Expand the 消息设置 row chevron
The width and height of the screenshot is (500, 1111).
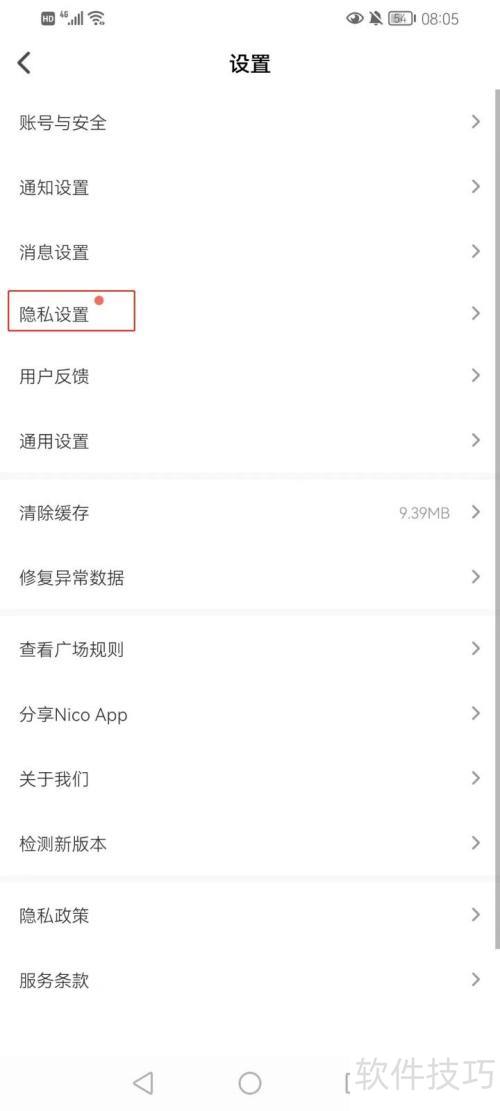tap(476, 252)
